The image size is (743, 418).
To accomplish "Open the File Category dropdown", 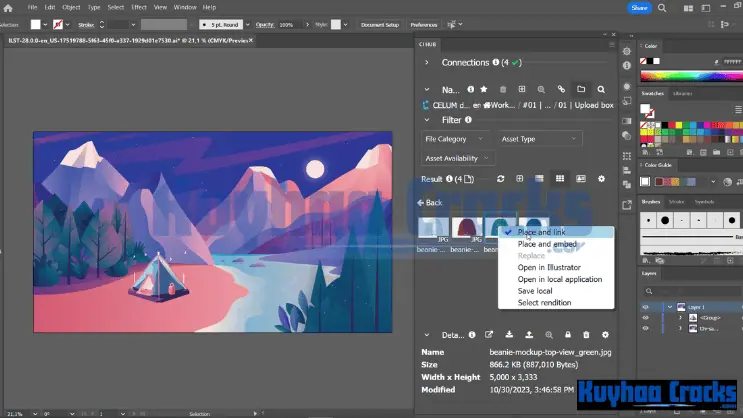I will (x=454, y=139).
